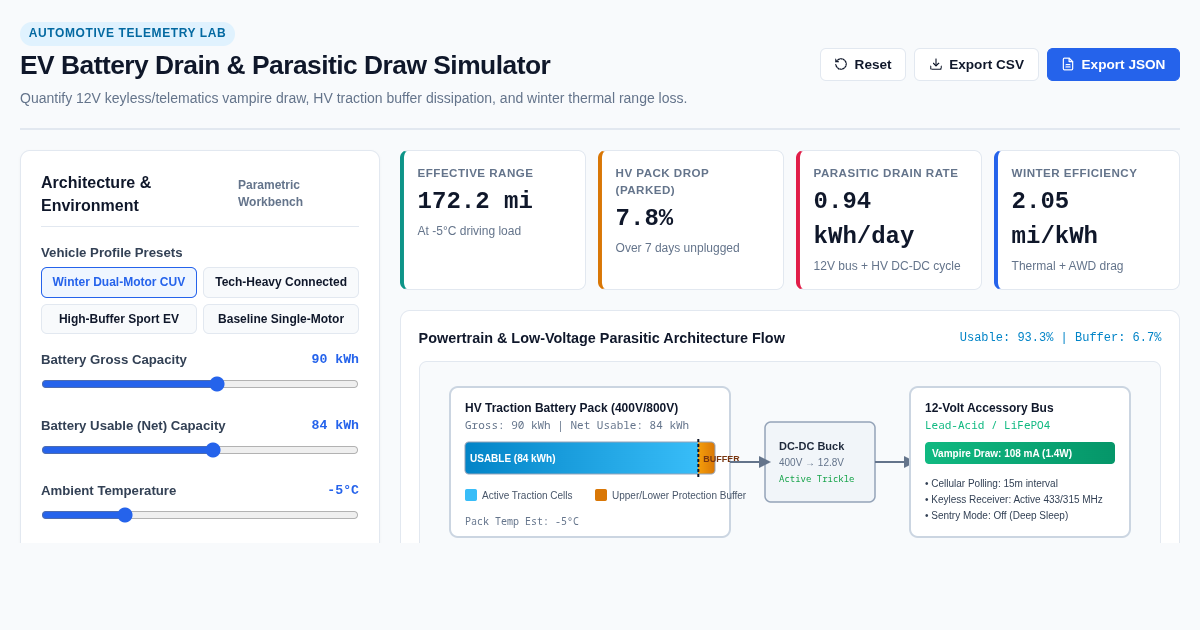Click the 'Powertrain & Low-Voltage Parasitic Architecture Flow' heading
The height and width of the screenshot is (630, 1200).
pyautogui.click(x=601, y=338)
